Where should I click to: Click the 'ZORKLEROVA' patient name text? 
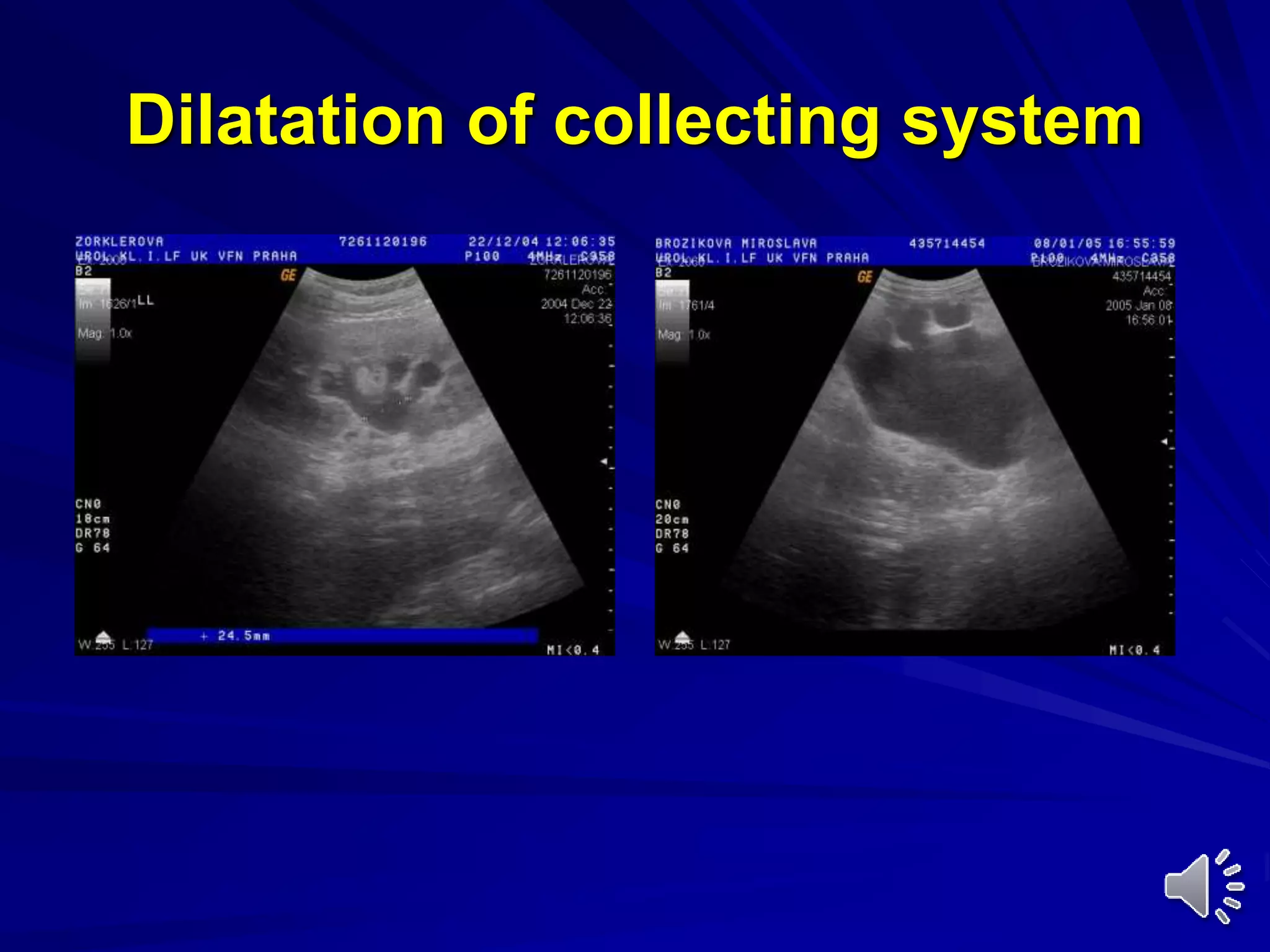[120, 241]
